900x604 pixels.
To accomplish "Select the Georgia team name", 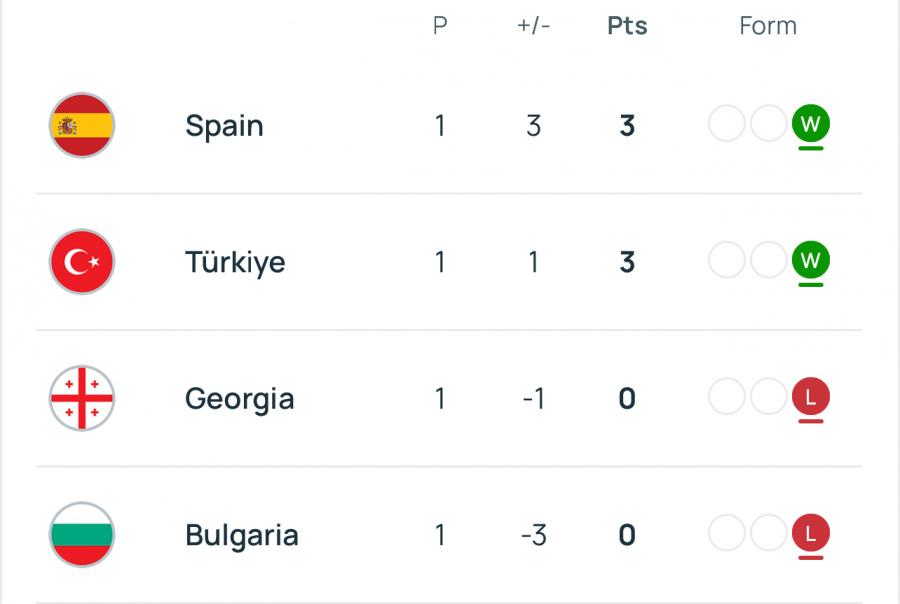I will 239,400.
